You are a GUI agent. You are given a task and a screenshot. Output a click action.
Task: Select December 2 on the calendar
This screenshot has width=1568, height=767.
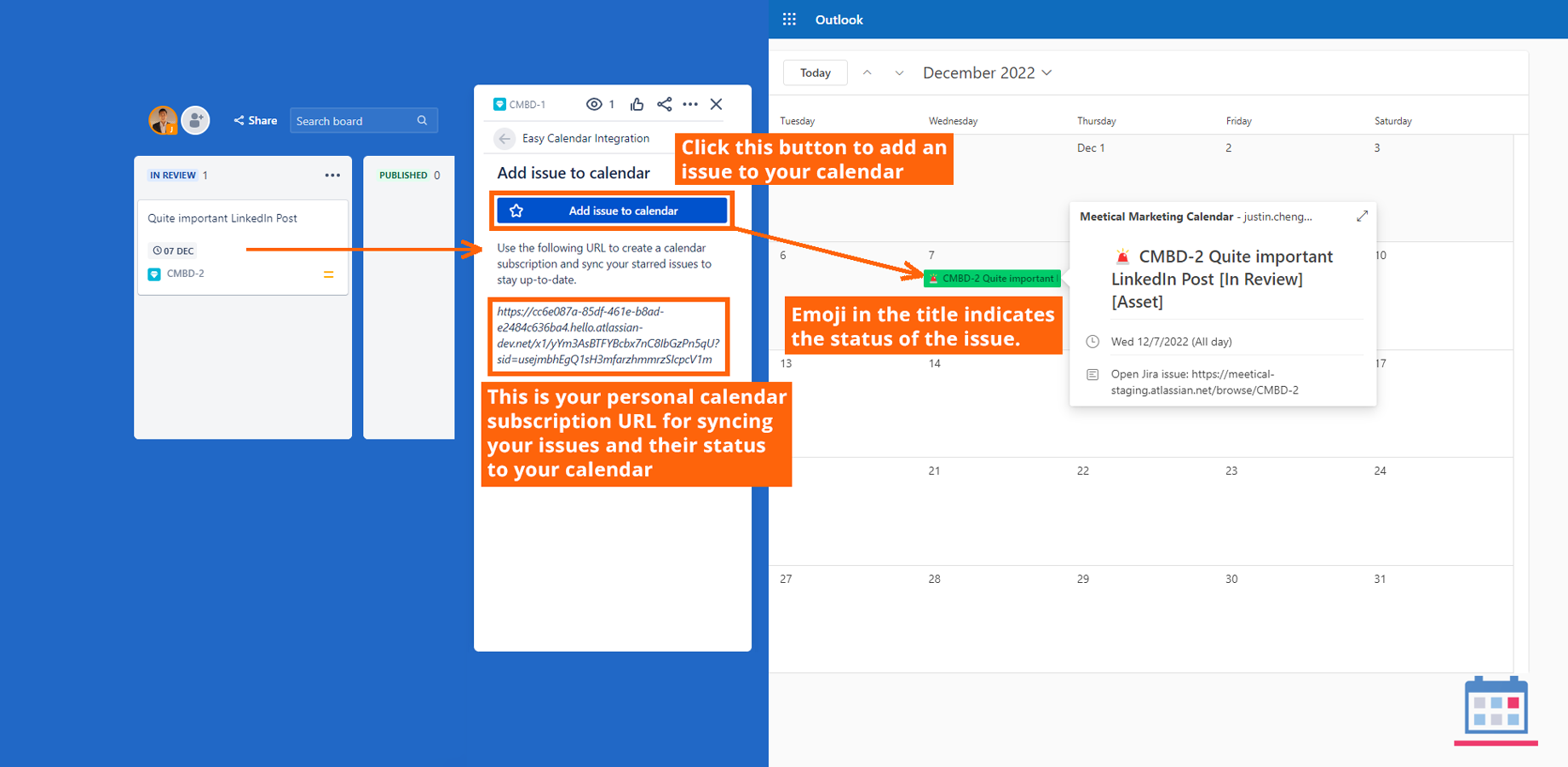pyautogui.click(x=1228, y=147)
